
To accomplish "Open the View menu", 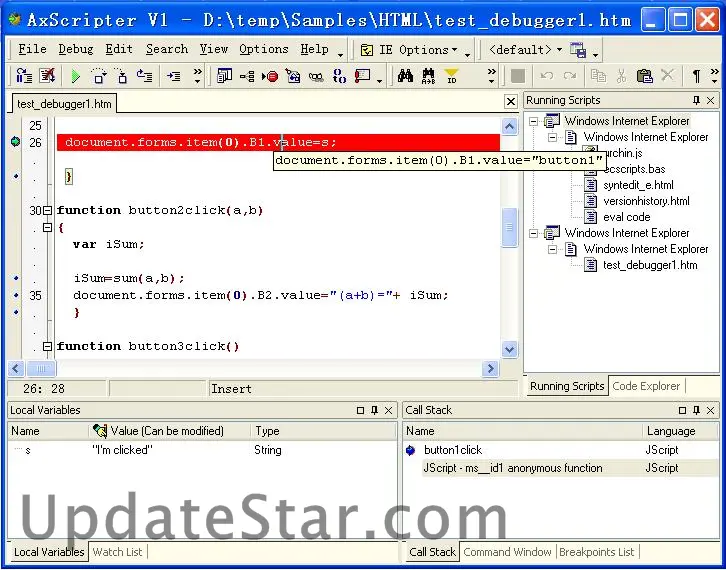I will coord(213,49).
